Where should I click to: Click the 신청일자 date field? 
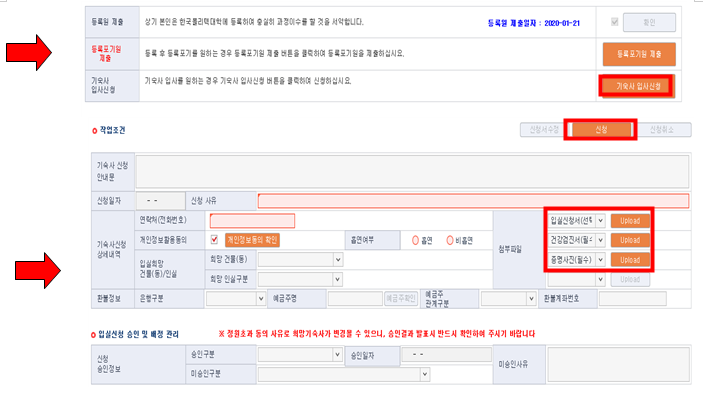tap(160, 200)
